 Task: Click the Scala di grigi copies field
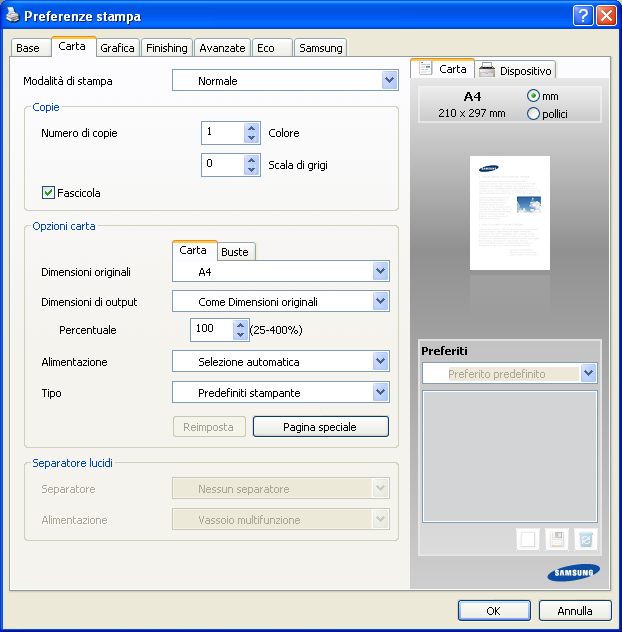pos(223,164)
